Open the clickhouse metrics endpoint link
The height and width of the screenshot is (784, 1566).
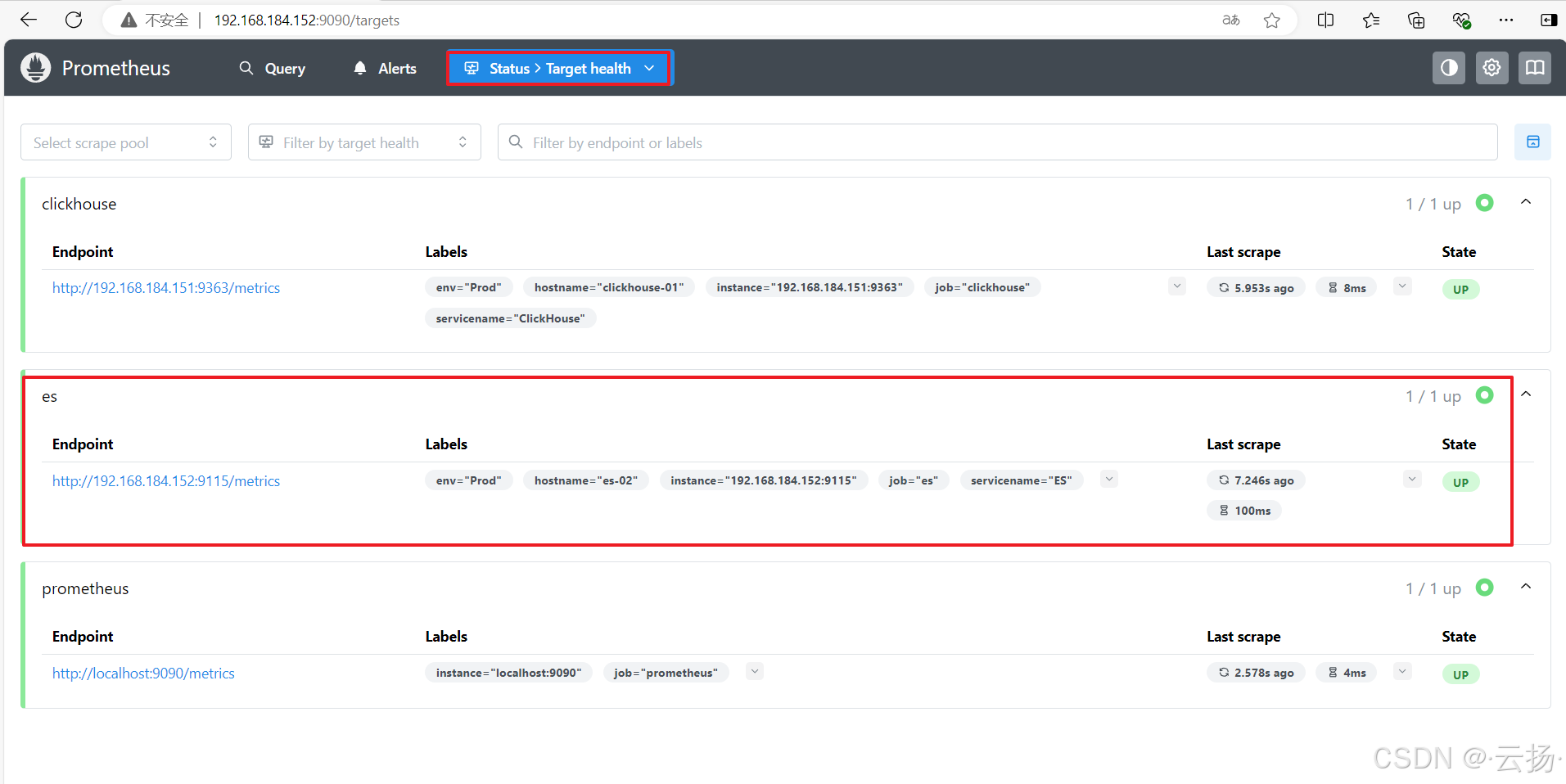click(166, 288)
